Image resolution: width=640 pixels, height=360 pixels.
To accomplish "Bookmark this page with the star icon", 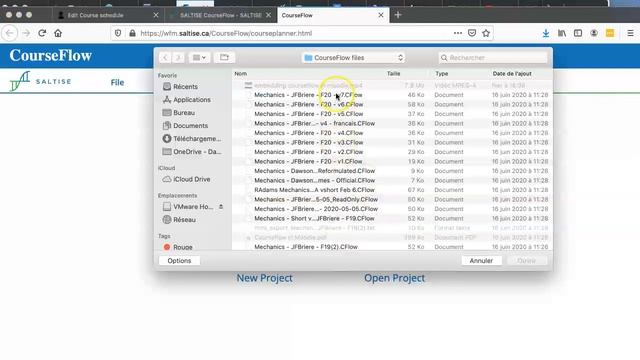I will click(486, 33).
